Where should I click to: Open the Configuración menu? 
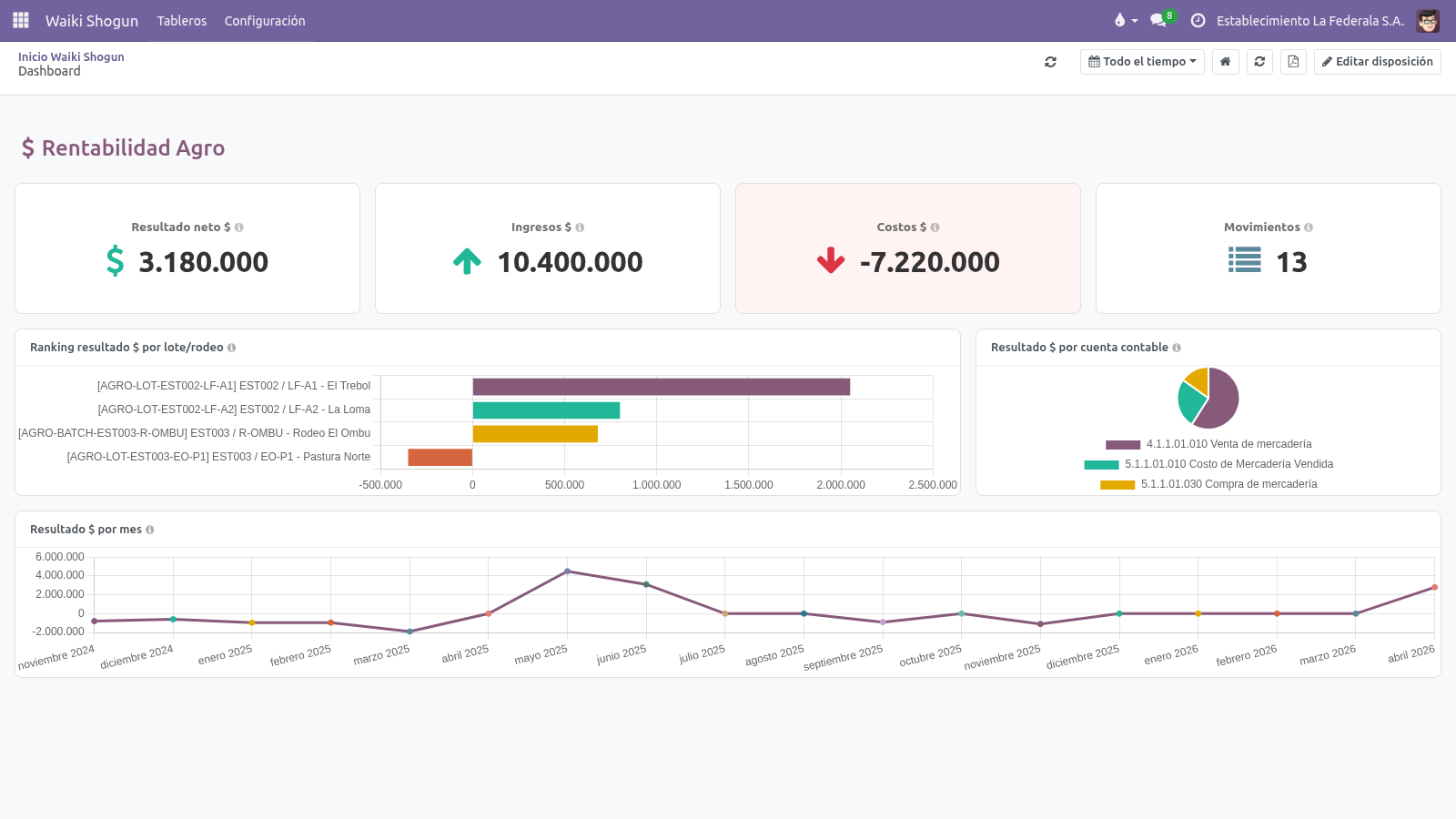pyautogui.click(x=265, y=20)
